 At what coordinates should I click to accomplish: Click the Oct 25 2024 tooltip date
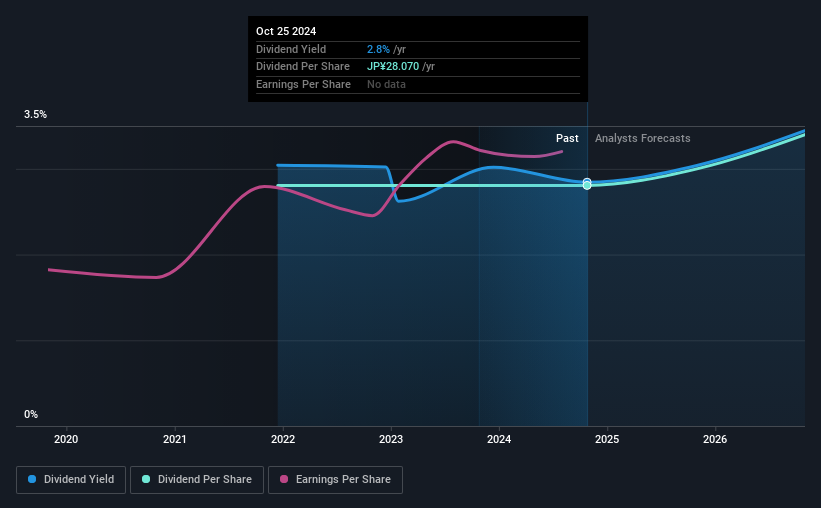click(x=286, y=31)
